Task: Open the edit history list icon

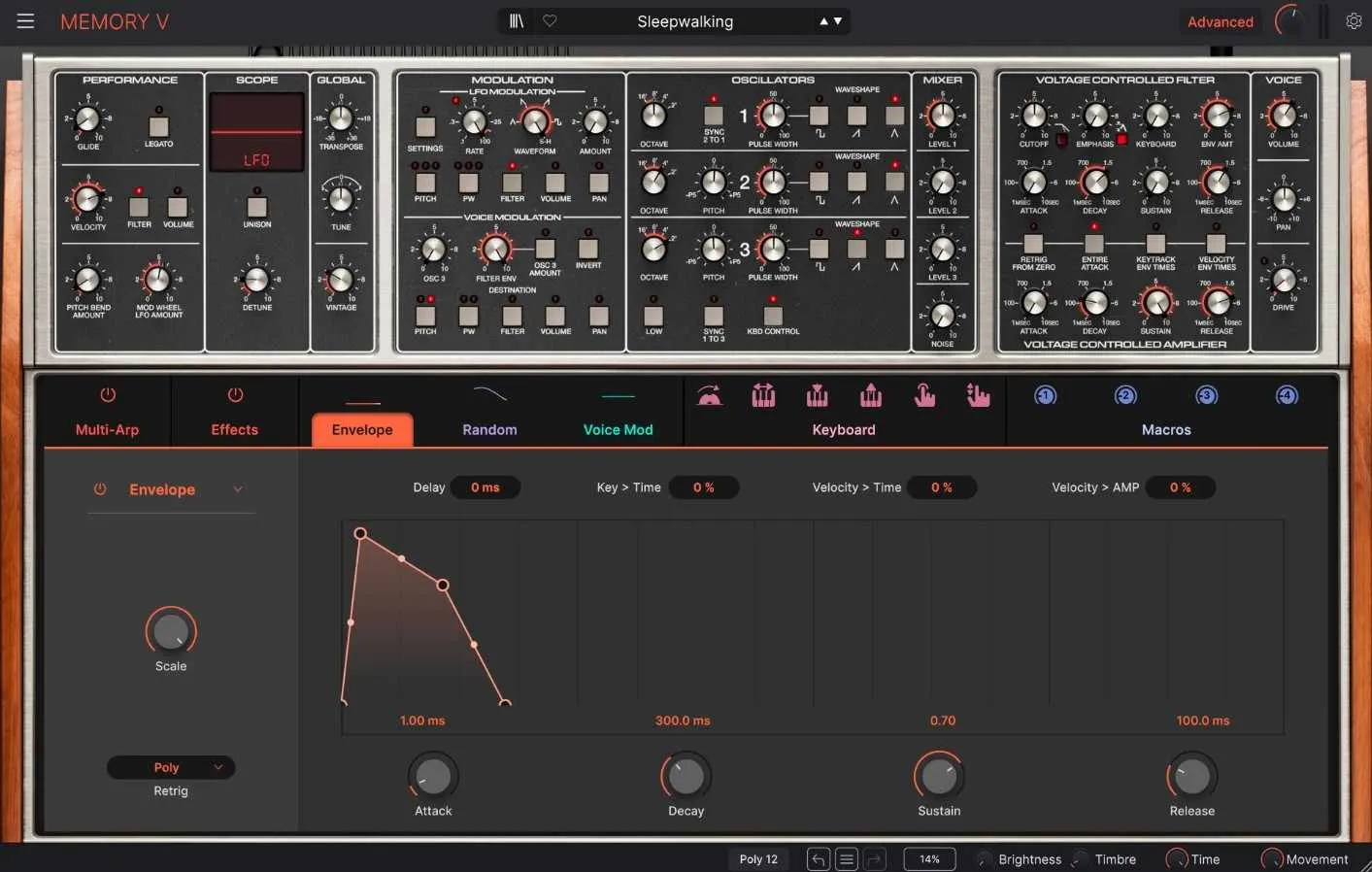Action: click(847, 859)
